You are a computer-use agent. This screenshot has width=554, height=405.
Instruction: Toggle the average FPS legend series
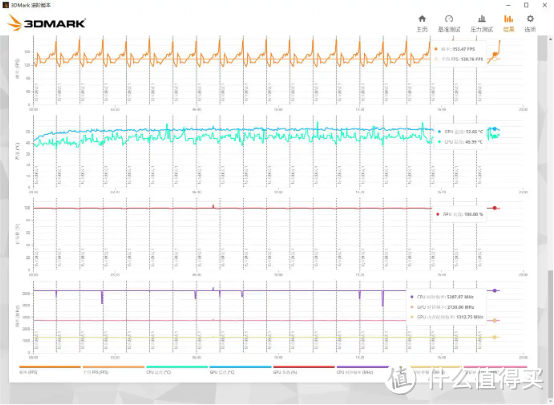tap(113, 370)
